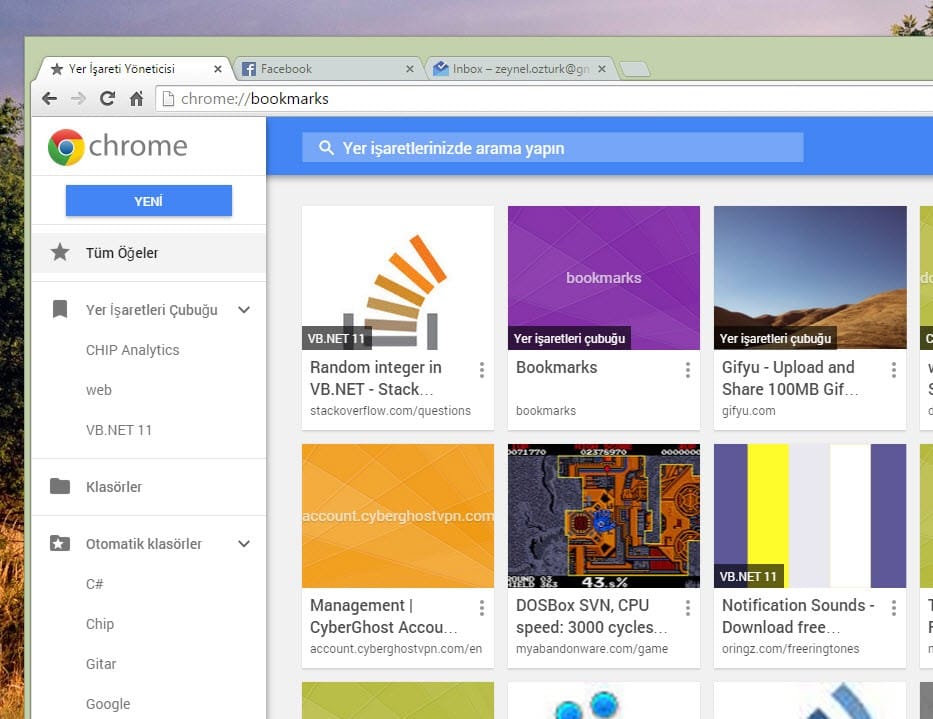Open the three-dot menu on Notification Sounds card
The image size is (933, 719).
893,608
